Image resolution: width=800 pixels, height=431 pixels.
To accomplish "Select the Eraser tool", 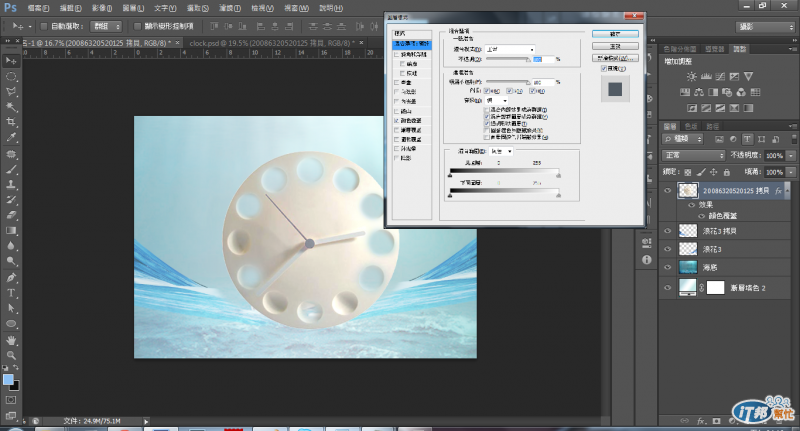I will pos(11,215).
